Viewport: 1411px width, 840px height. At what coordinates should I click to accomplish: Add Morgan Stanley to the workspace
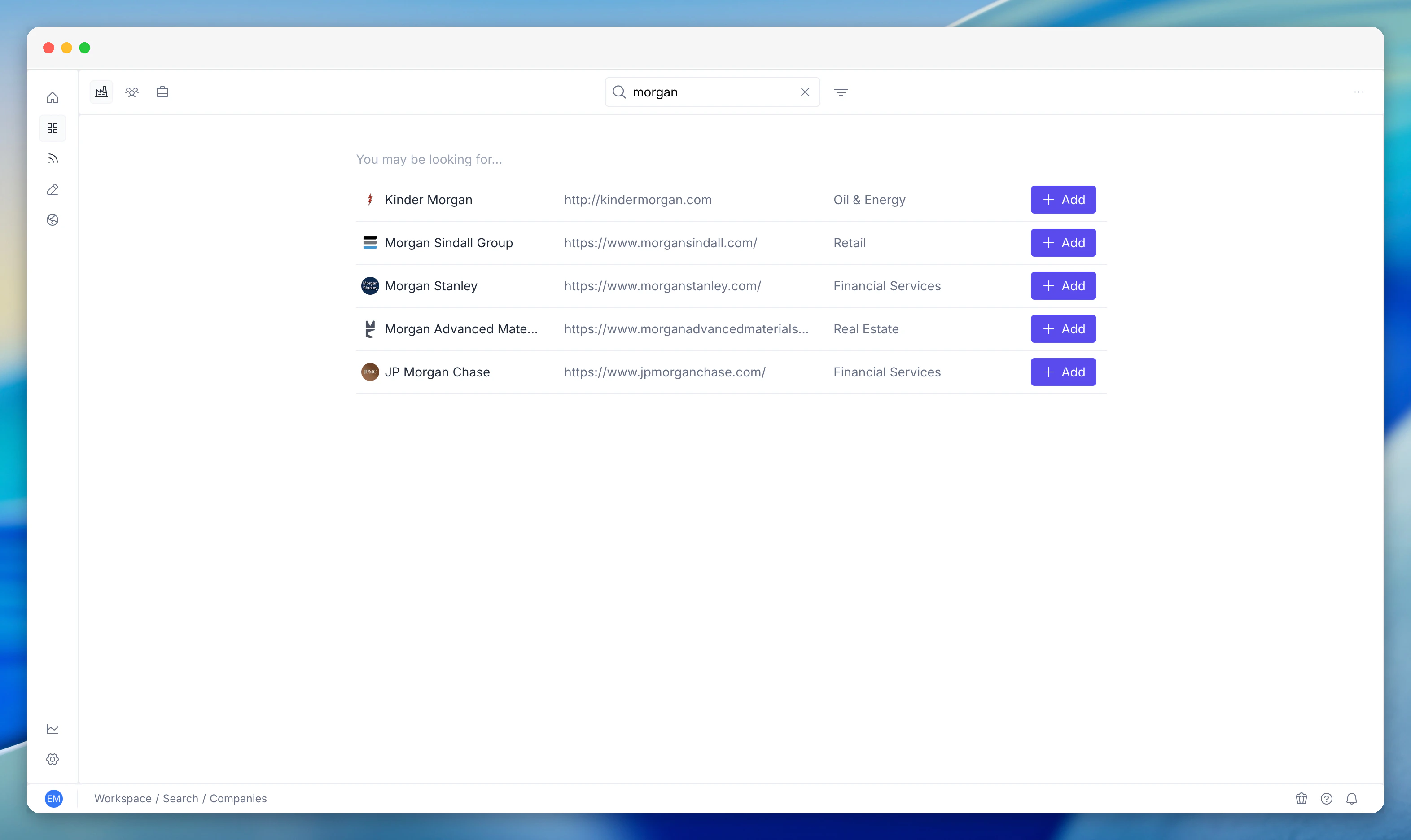tap(1063, 285)
